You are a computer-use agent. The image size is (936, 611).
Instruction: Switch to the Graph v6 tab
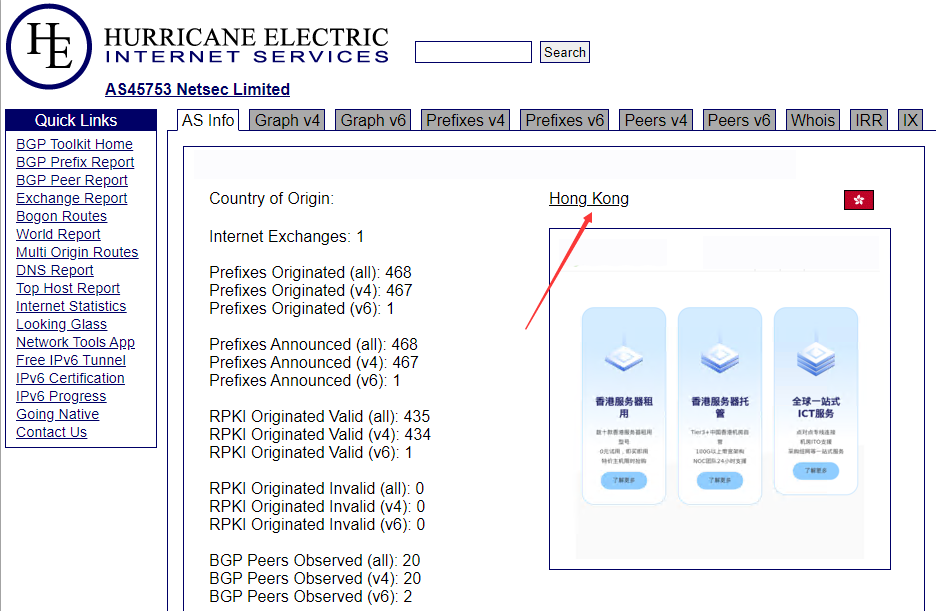coord(373,120)
